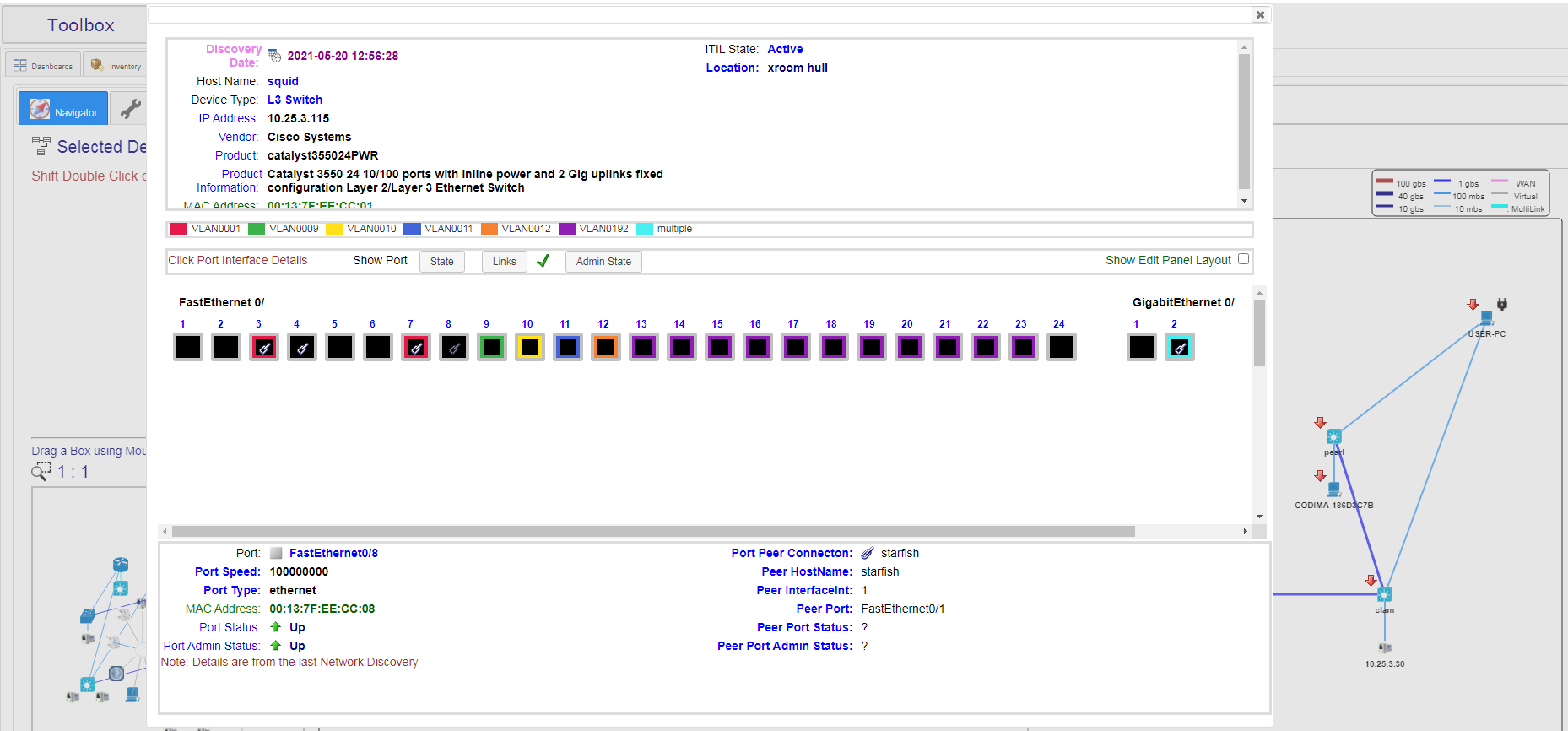
Task: Click the VLAN0001 red color swatch
Action: click(x=179, y=229)
